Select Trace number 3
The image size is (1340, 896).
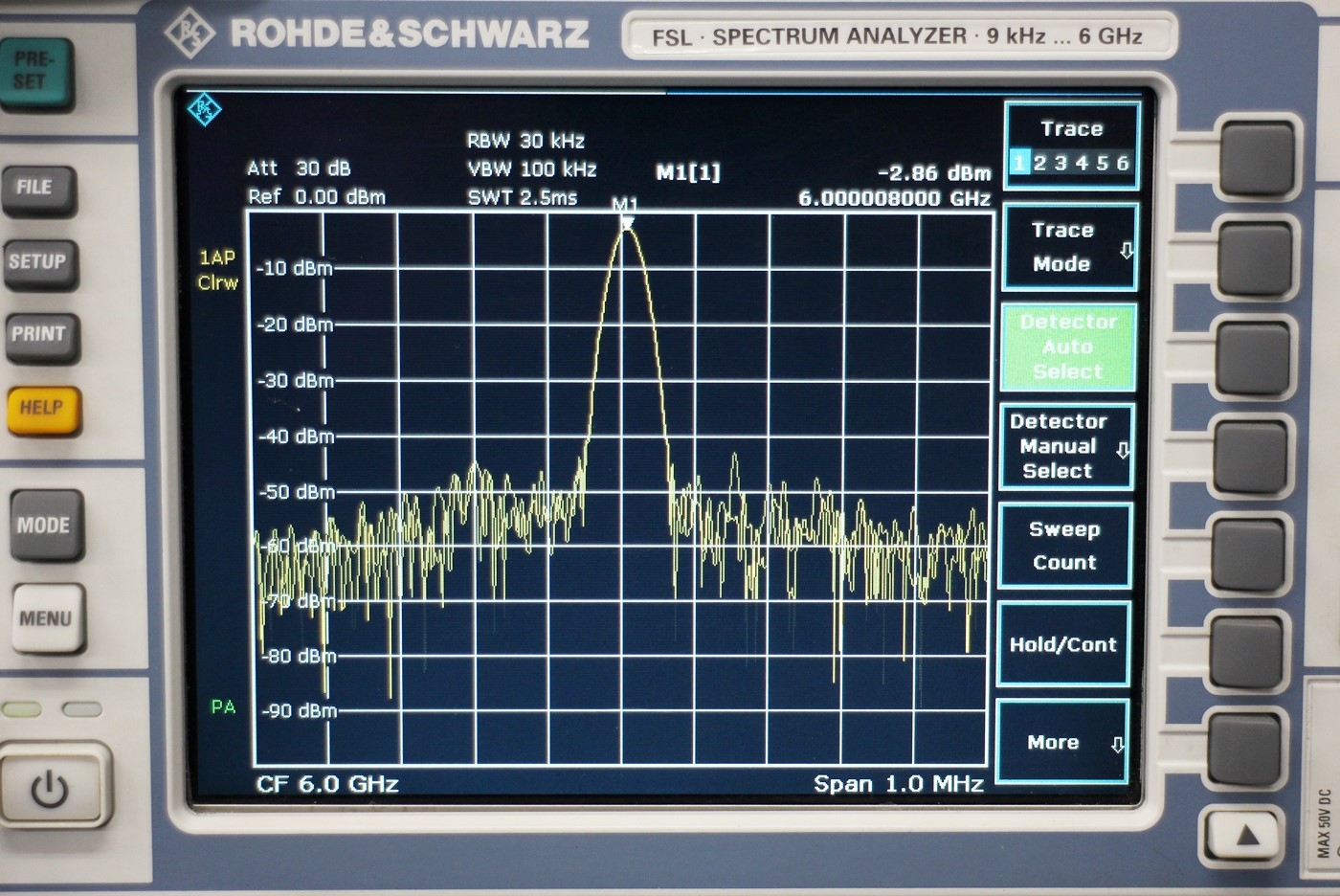[x=1061, y=163]
